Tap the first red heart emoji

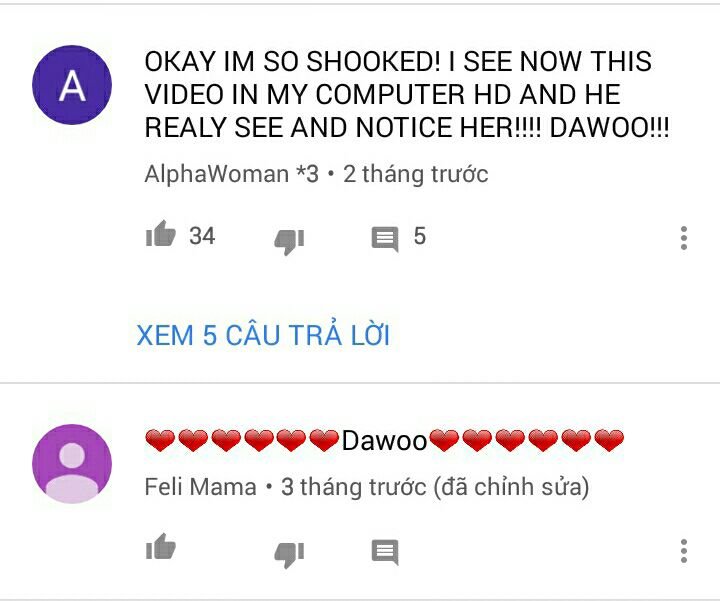point(160,440)
